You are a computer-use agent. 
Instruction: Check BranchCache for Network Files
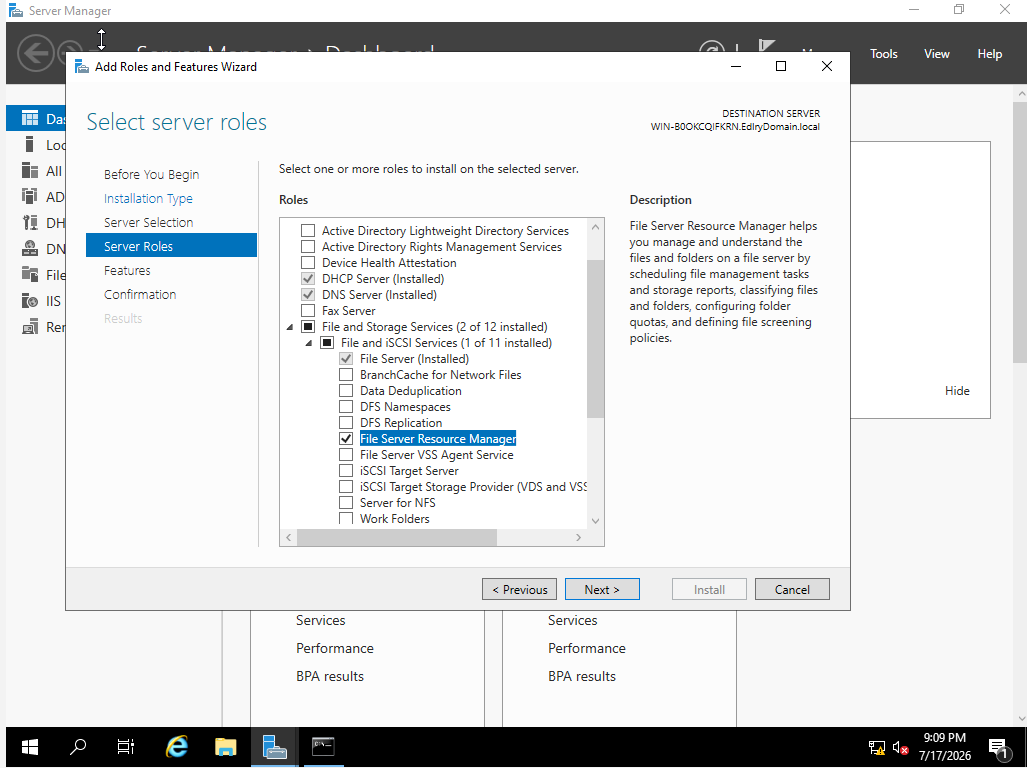click(x=346, y=375)
